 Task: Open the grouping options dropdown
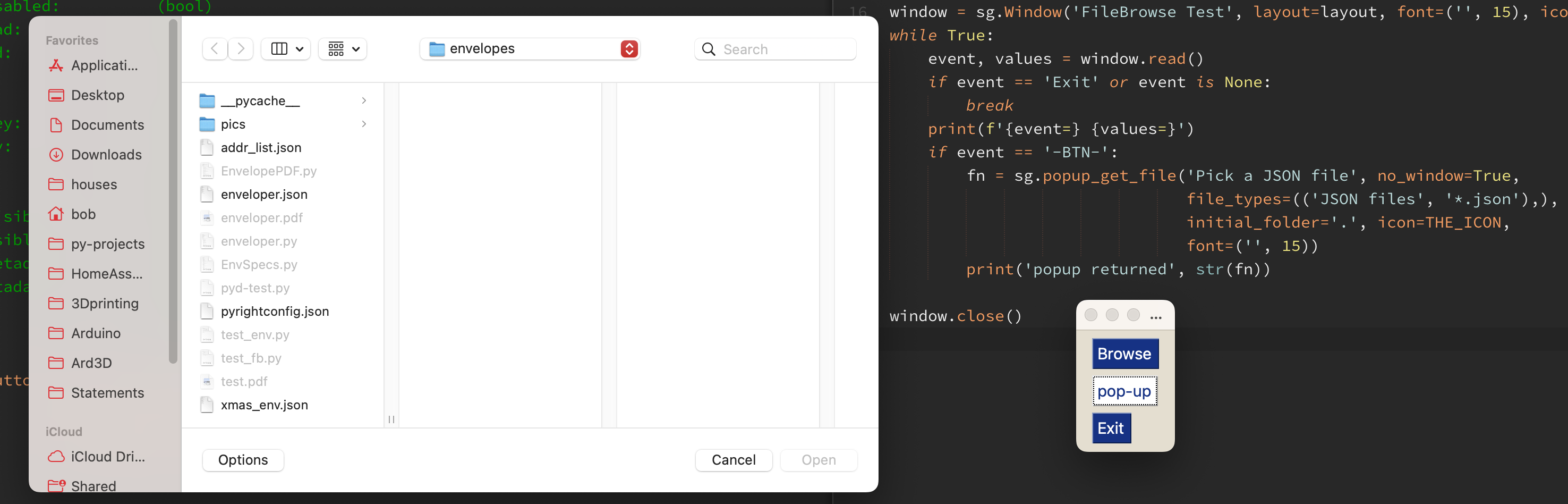(342, 49)
